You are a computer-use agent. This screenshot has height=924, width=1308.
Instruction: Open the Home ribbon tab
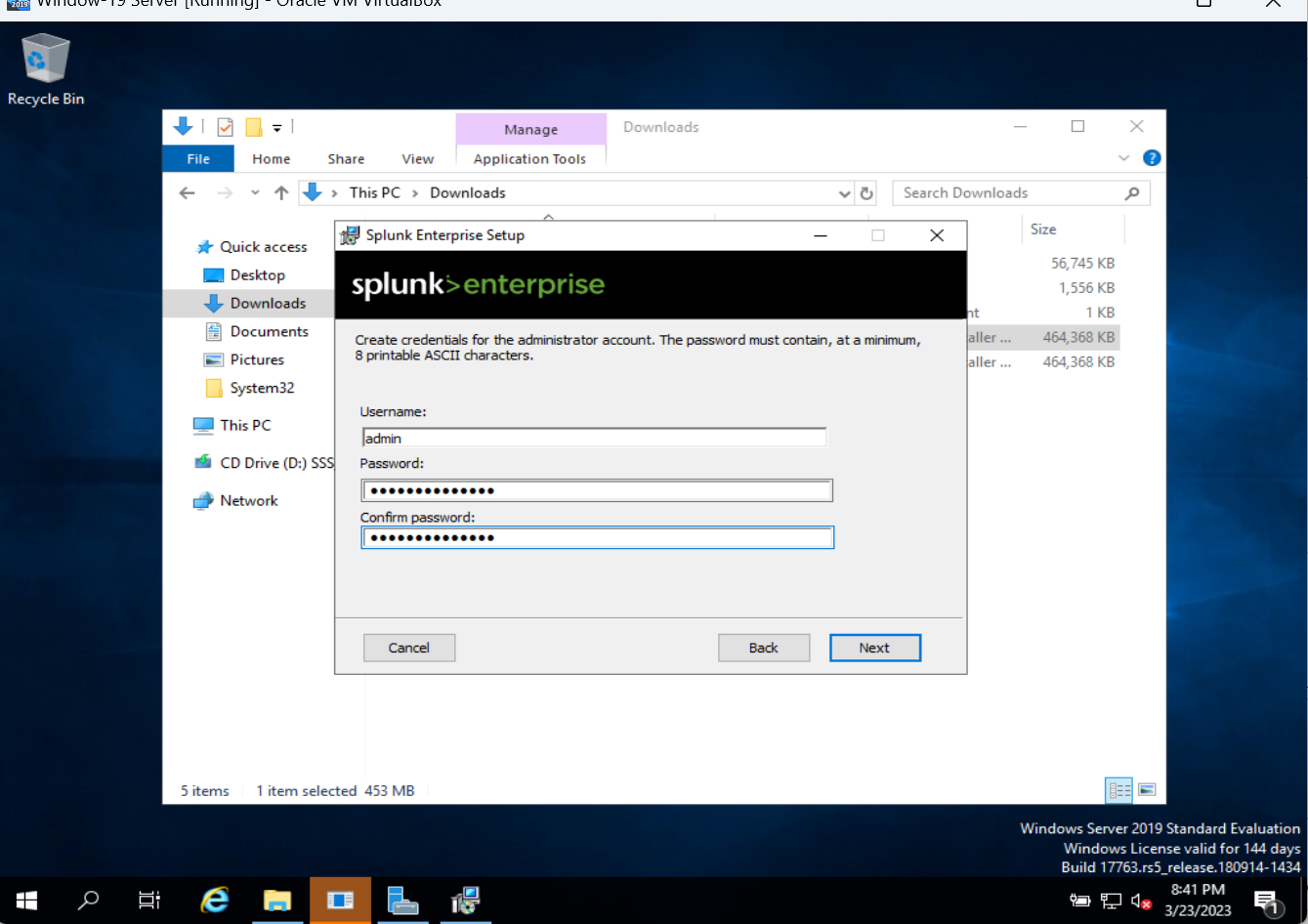(x=271, y=158)
